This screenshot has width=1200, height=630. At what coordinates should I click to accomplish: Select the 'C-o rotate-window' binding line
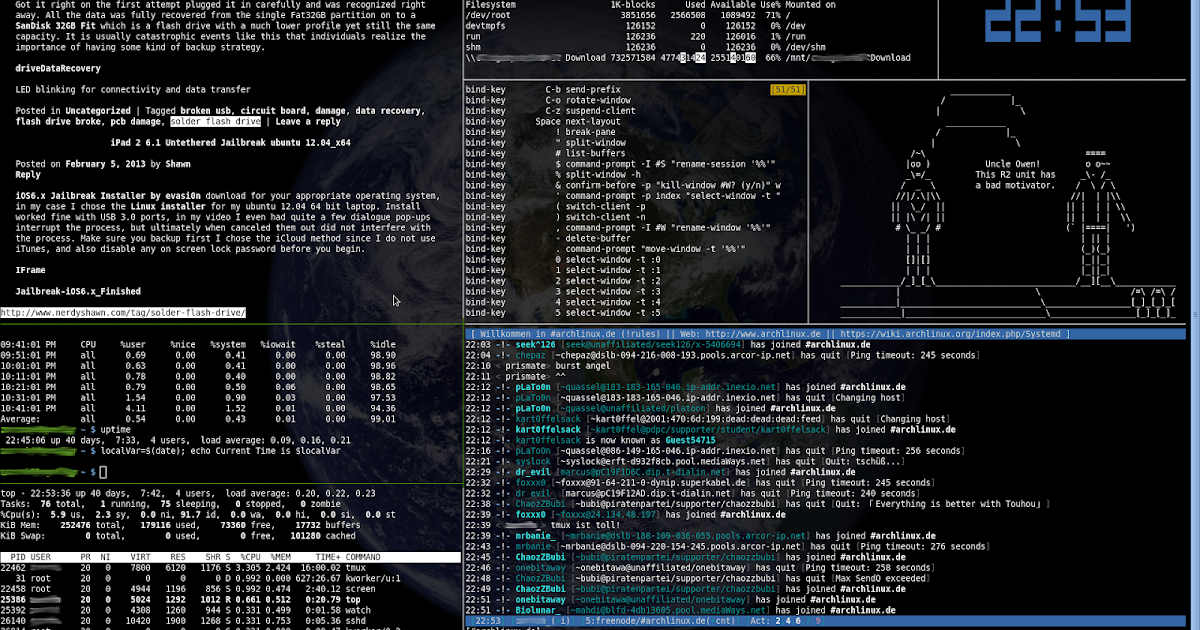click(548, 100)
